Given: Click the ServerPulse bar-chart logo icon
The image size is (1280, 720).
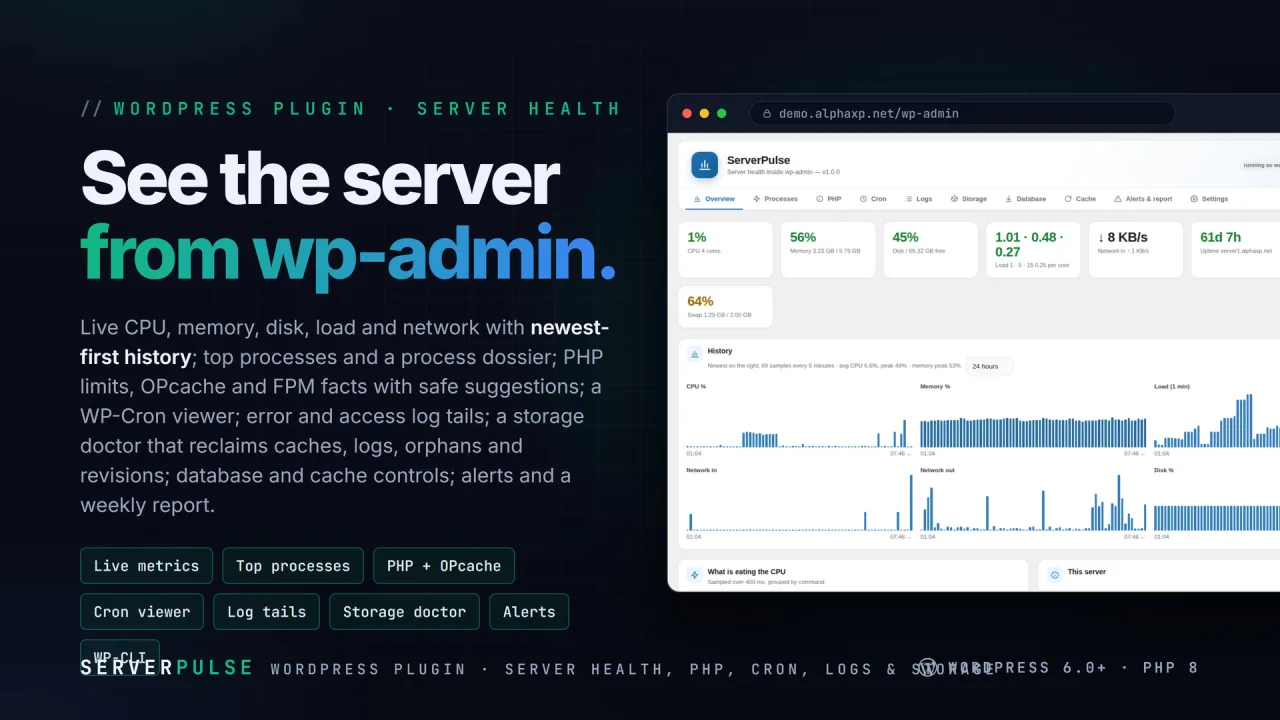Looking at the screenshot, I should click(705, 165).
